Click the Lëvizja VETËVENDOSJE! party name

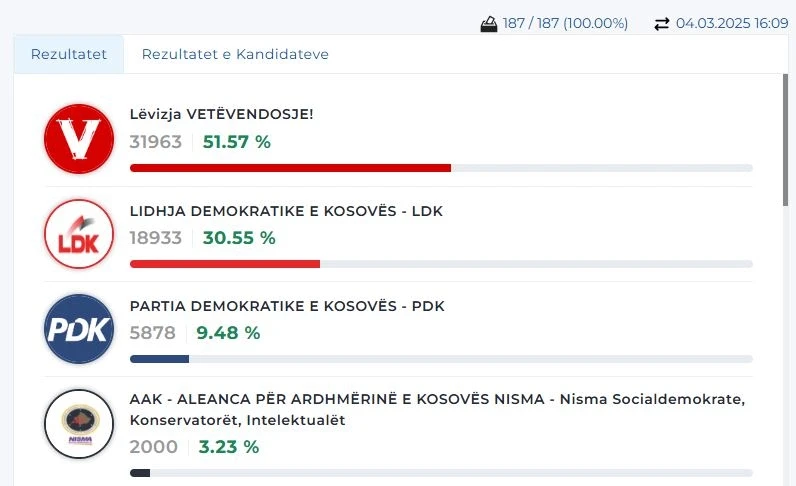pyautogui.click(x=221, y=115)
